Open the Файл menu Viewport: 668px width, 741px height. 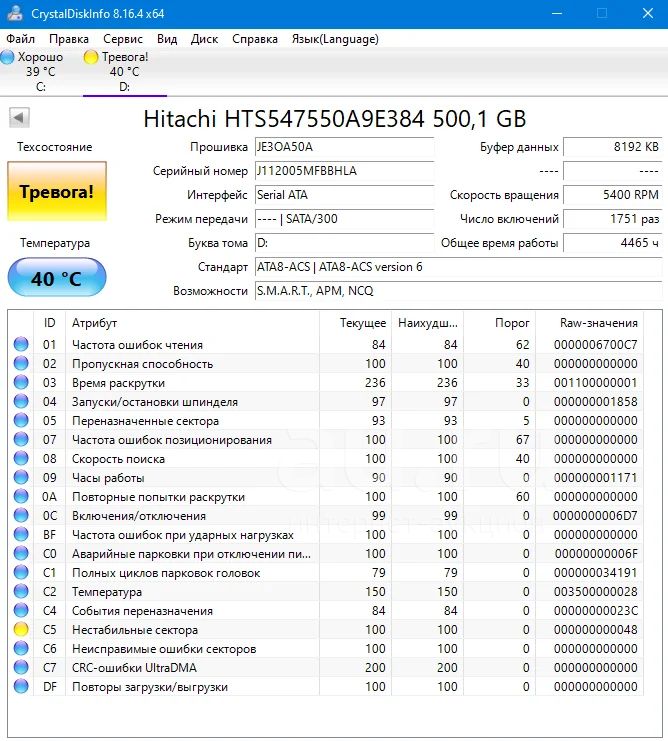20,39
